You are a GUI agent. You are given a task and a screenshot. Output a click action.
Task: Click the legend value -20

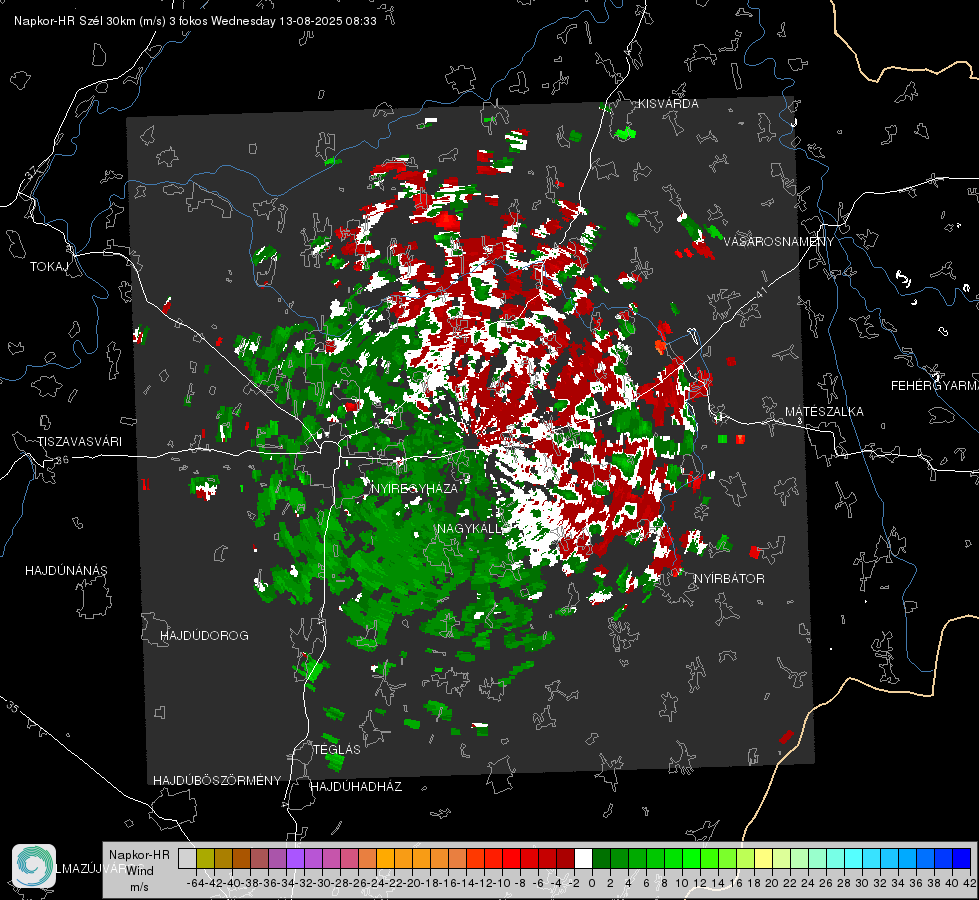pos(410,883)
